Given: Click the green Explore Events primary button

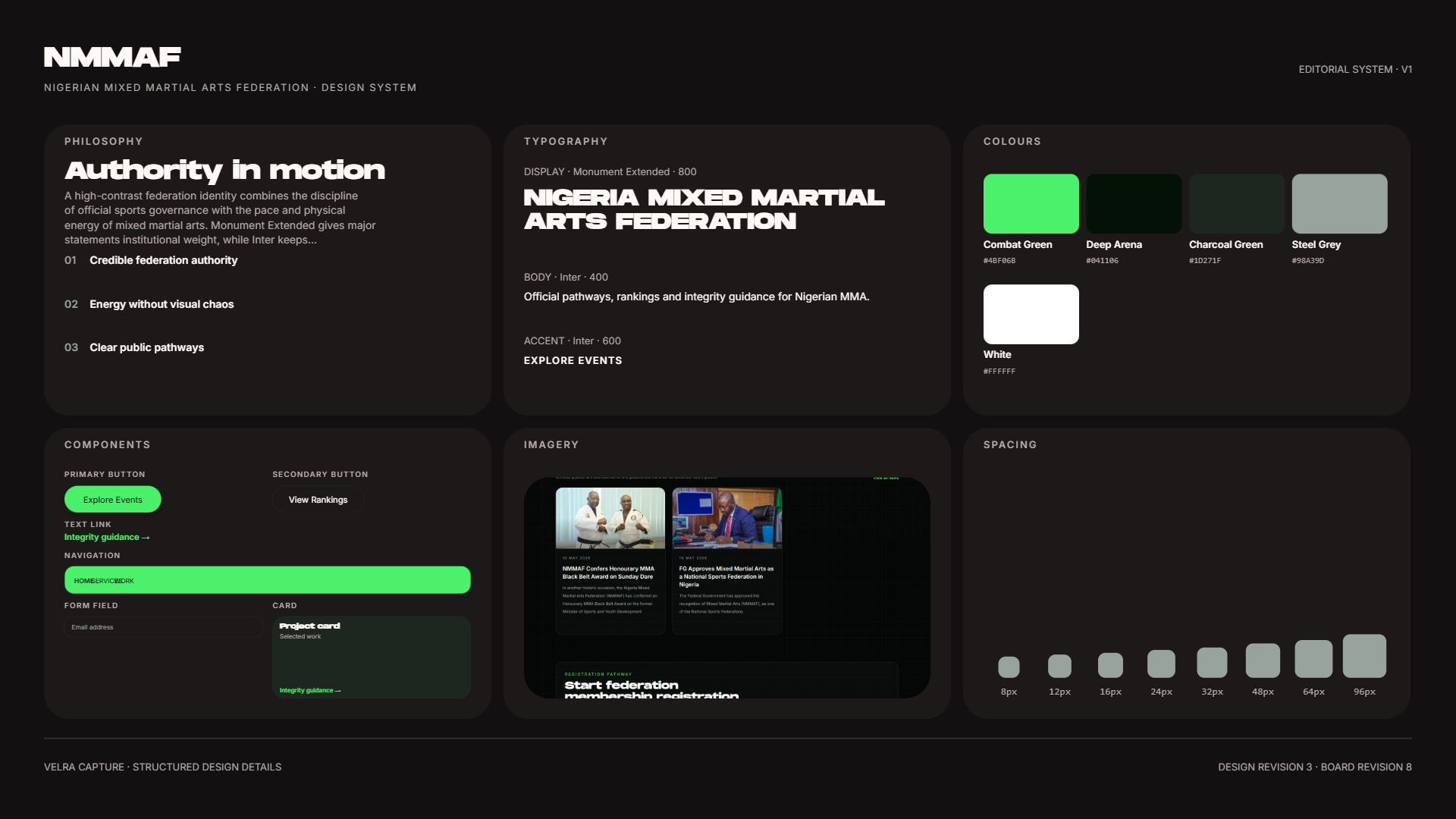Looking at the screenshot, I should (113, 500).
